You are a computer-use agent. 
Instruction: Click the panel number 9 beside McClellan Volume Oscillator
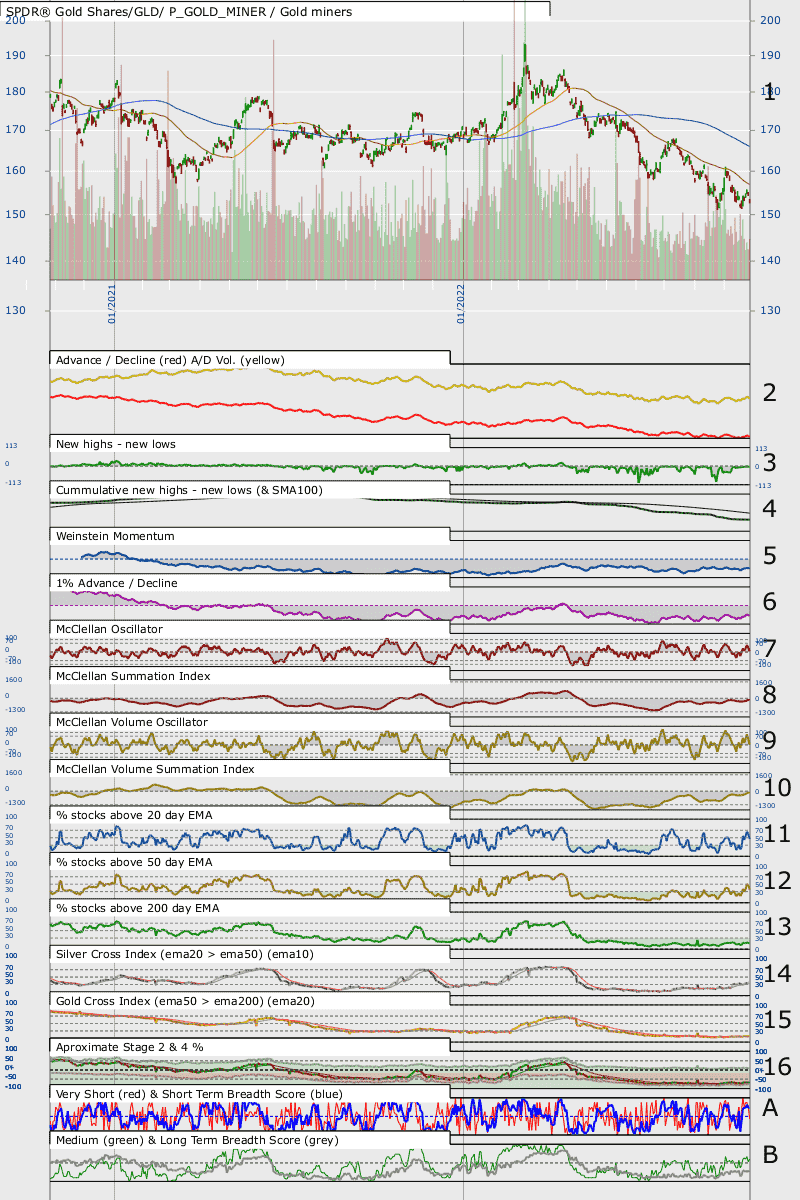(769, 741)
